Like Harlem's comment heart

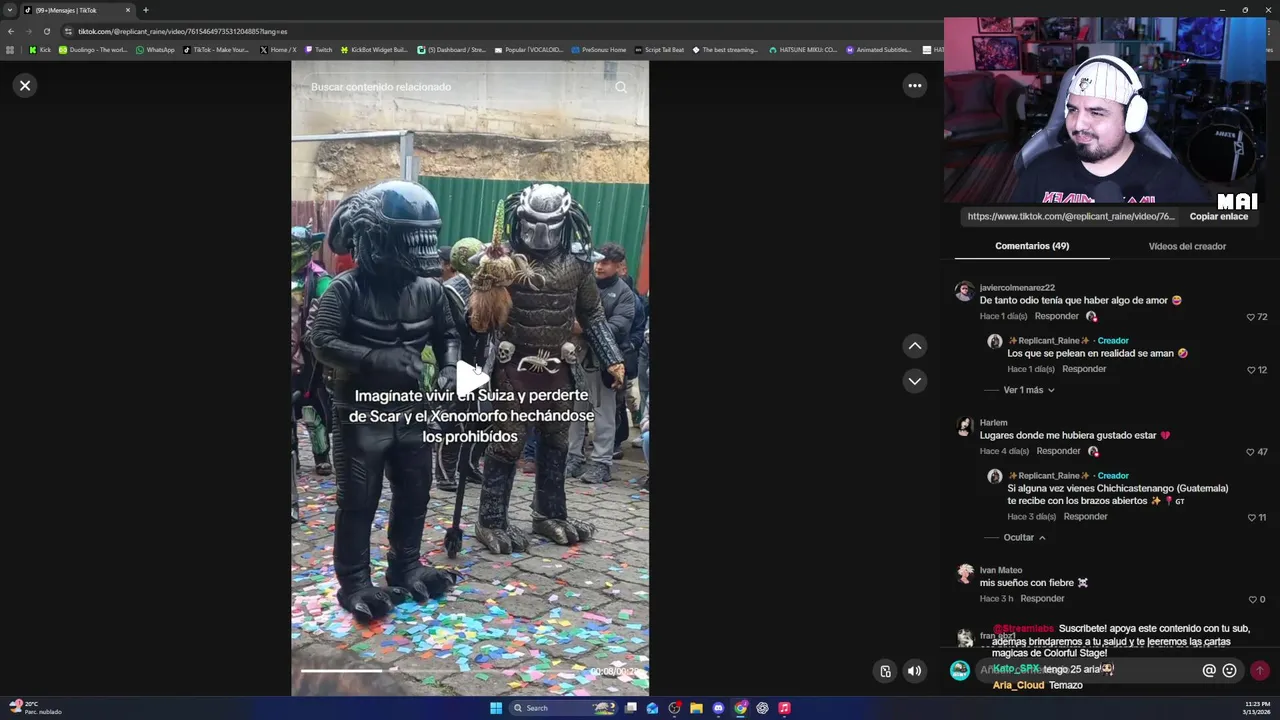click(x=1251, y=452)
